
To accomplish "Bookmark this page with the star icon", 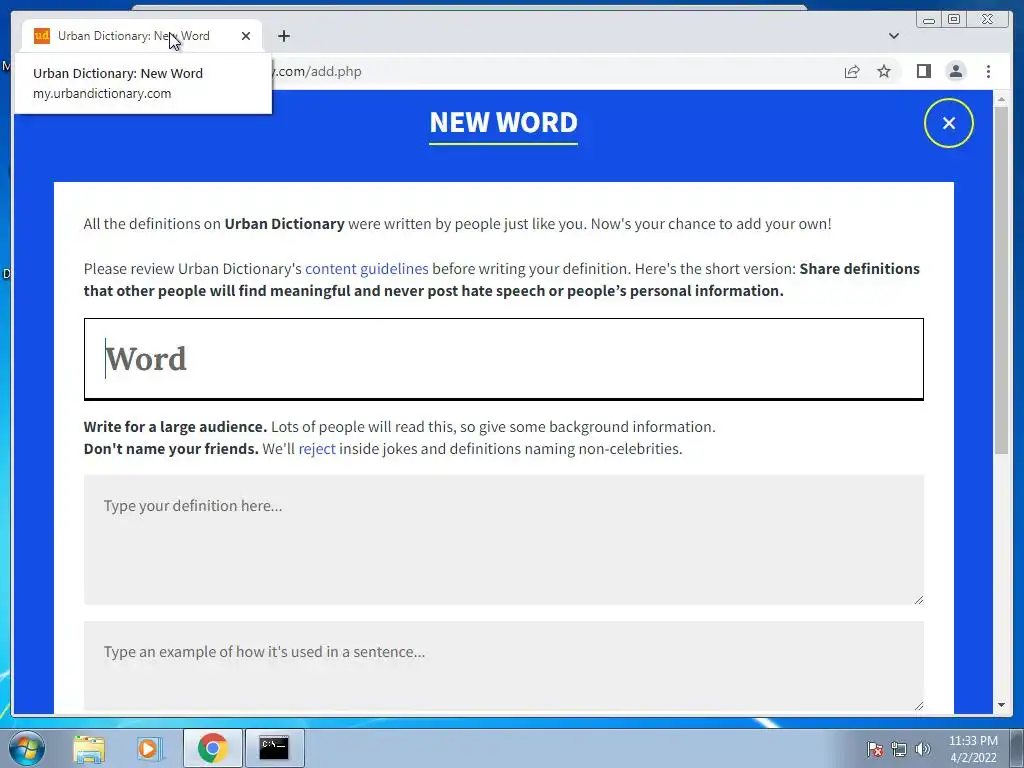I will pos(884,71).
